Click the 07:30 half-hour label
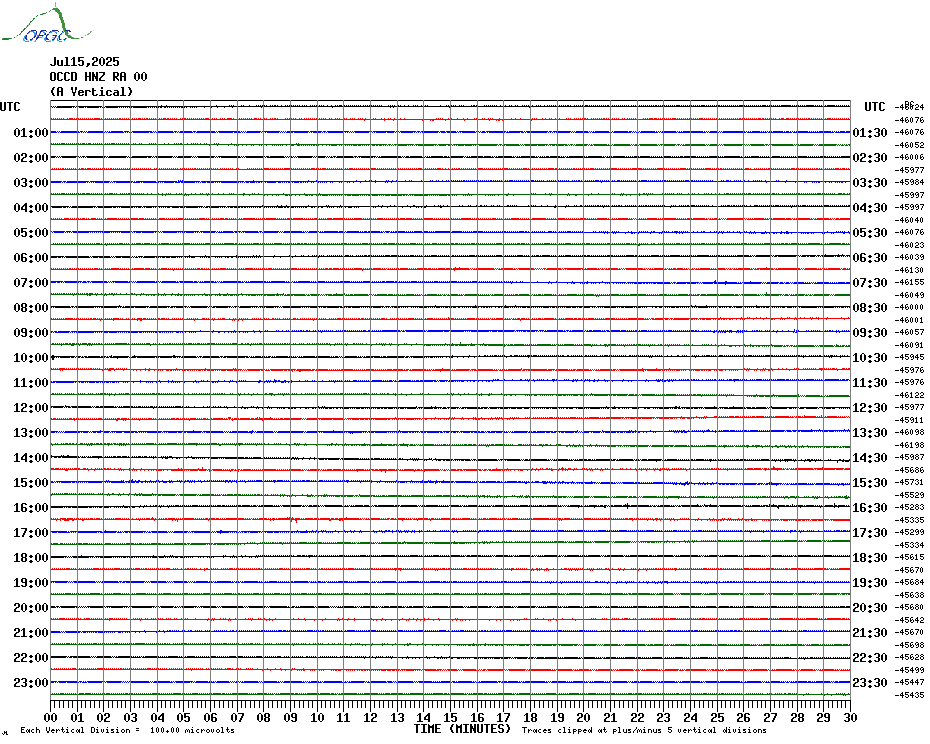Viewport: 930px width, 744px height. click(x=870, y=282)
